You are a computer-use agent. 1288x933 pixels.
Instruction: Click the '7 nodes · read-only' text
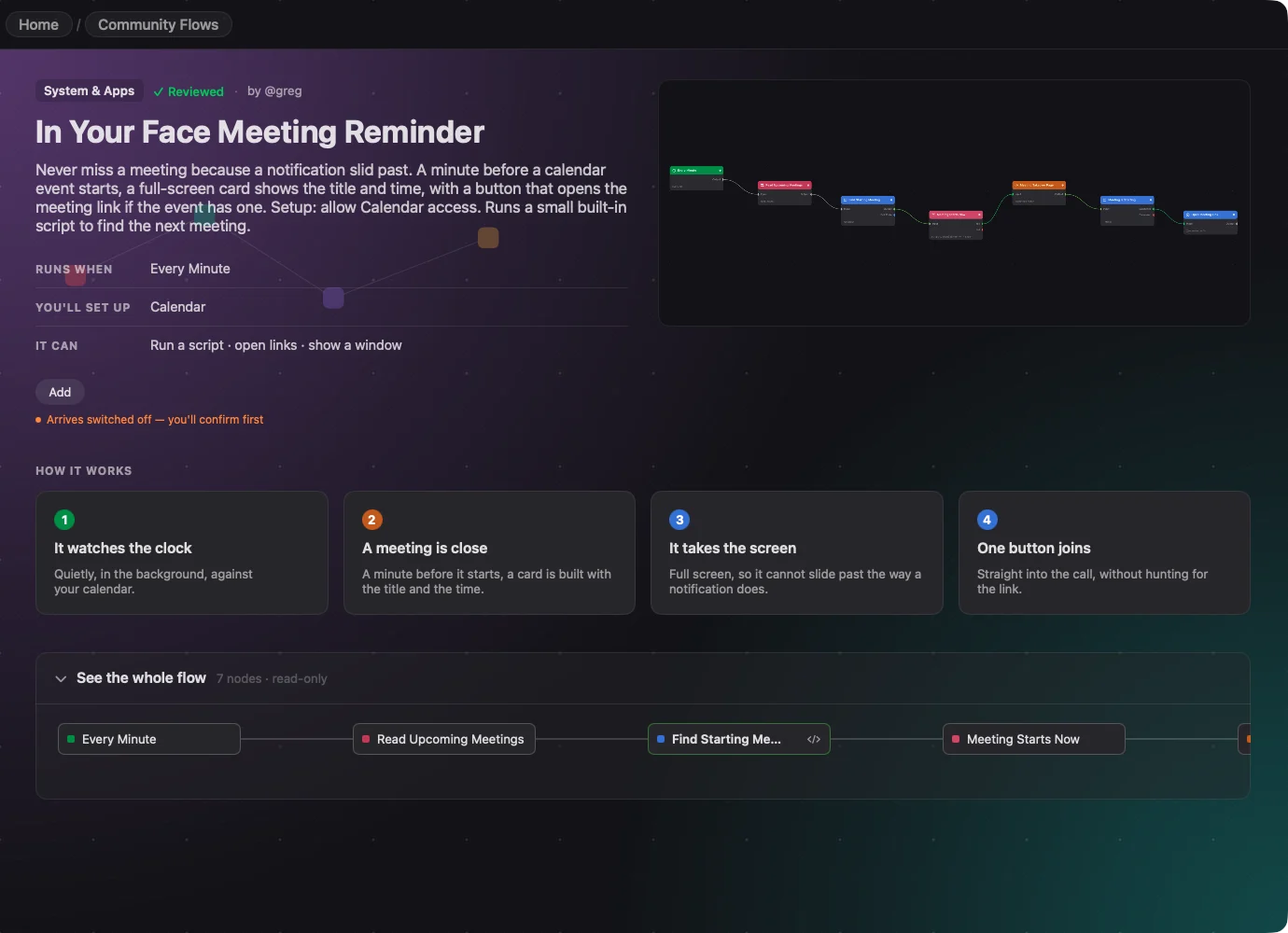pos(272,678)
